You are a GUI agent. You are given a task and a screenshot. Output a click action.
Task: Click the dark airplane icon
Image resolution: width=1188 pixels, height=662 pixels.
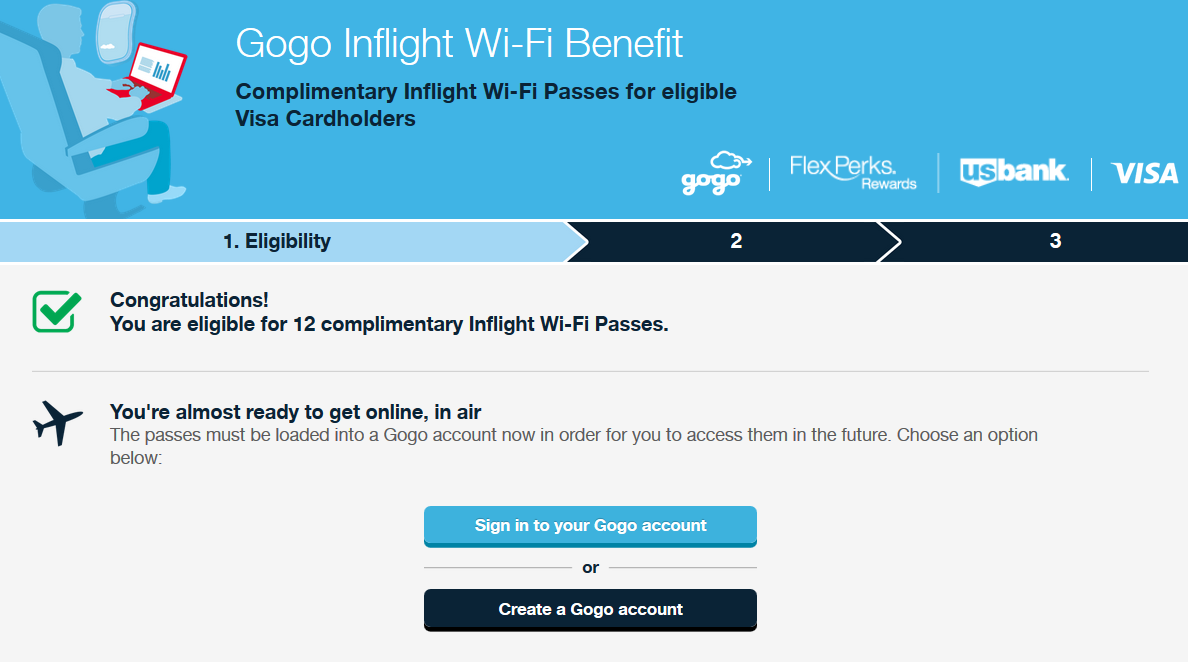click(x=57, y=423)
